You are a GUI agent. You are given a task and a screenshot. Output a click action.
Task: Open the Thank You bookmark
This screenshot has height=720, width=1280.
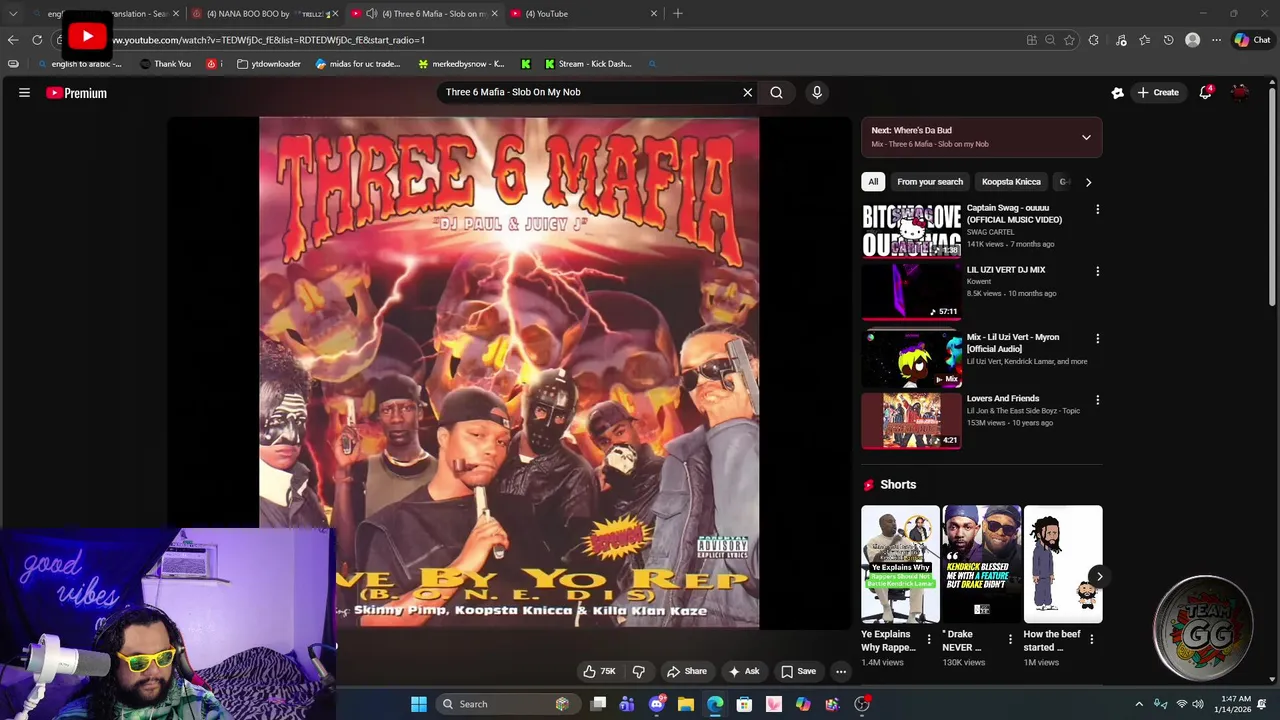tap(165, 64)
